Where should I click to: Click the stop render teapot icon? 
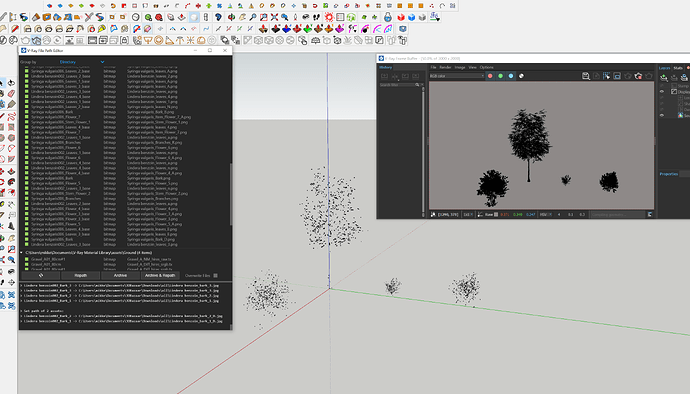pos(638,76)
